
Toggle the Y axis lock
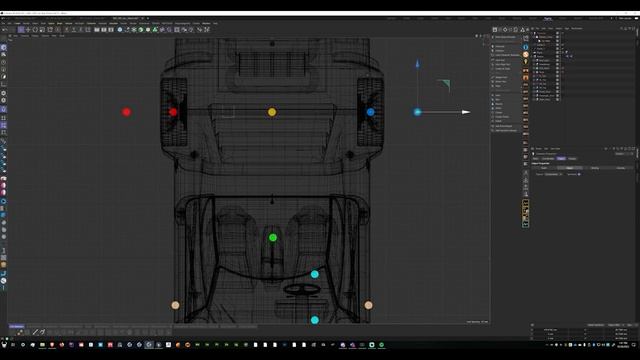pyautogui.click(x=73, y=30)
